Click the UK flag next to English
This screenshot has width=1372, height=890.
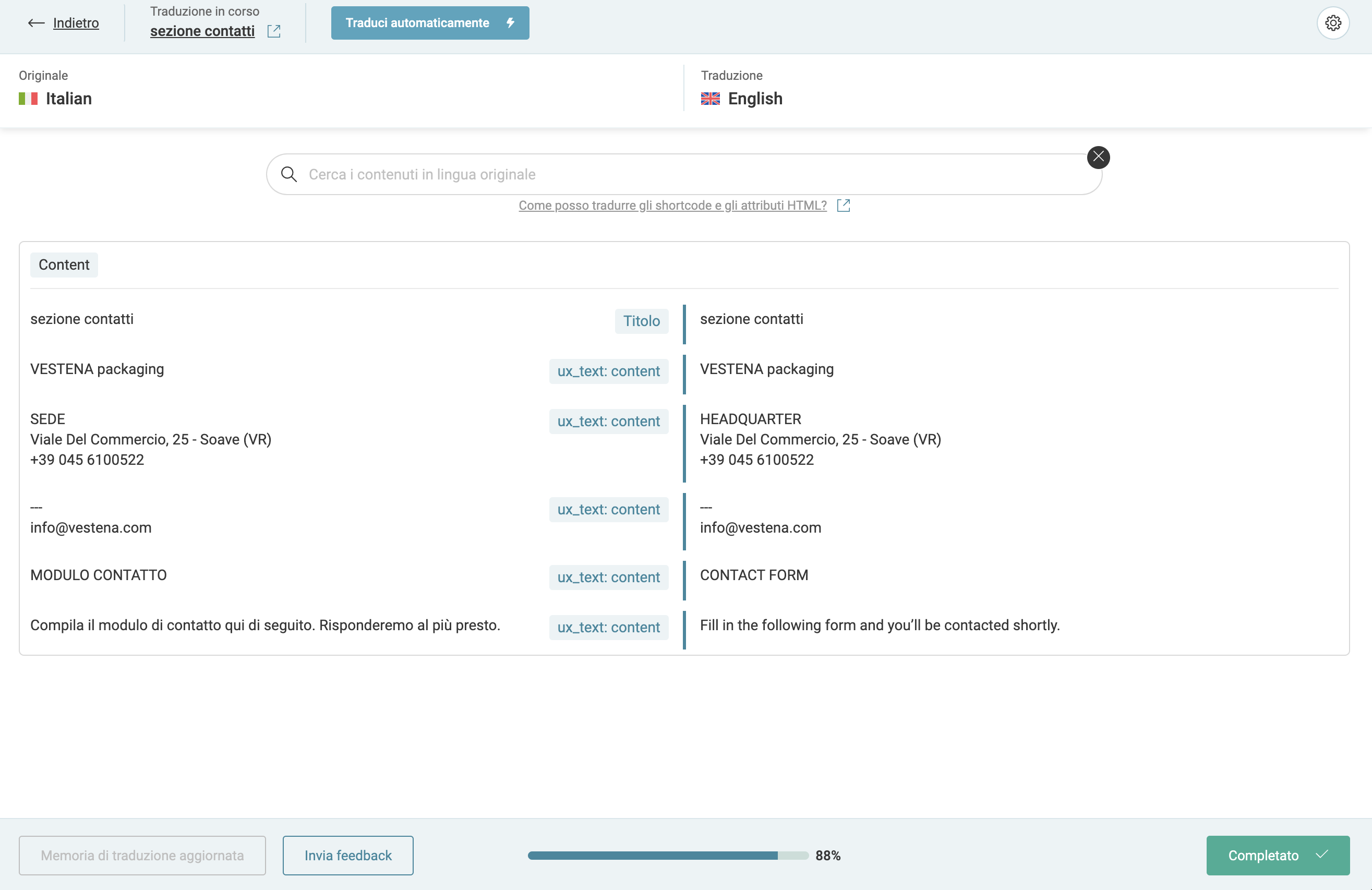710,99
